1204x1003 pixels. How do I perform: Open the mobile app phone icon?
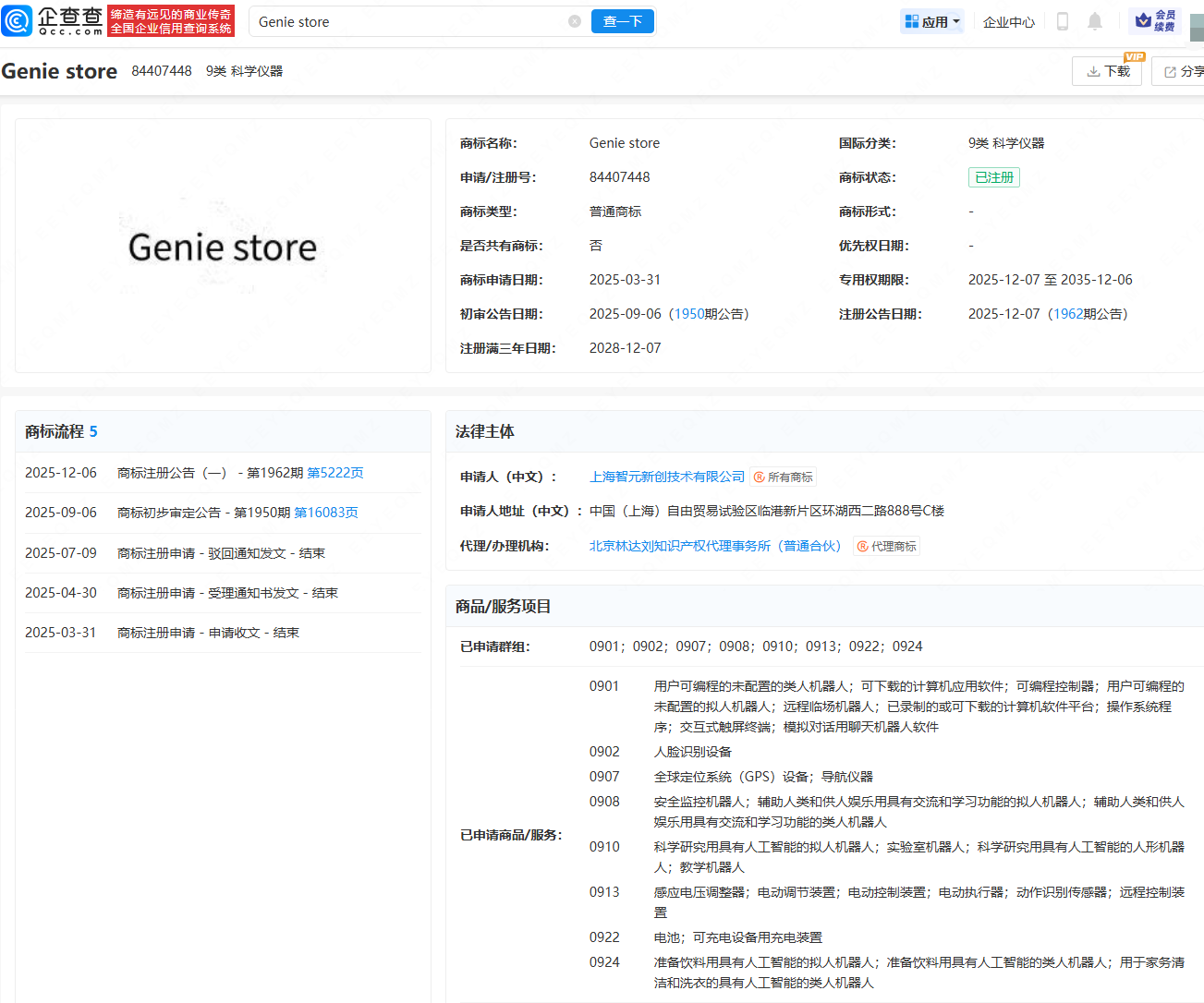pyautogui.click(x=1063, y=21)
